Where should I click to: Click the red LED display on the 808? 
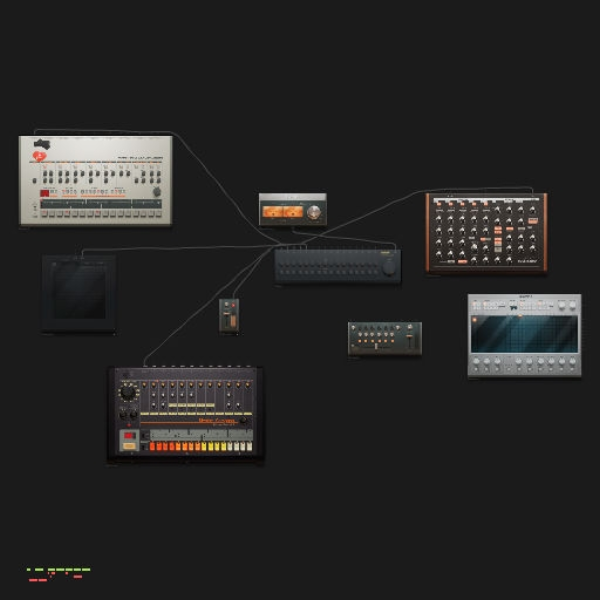pyautogui.click(x=129, y=435)
